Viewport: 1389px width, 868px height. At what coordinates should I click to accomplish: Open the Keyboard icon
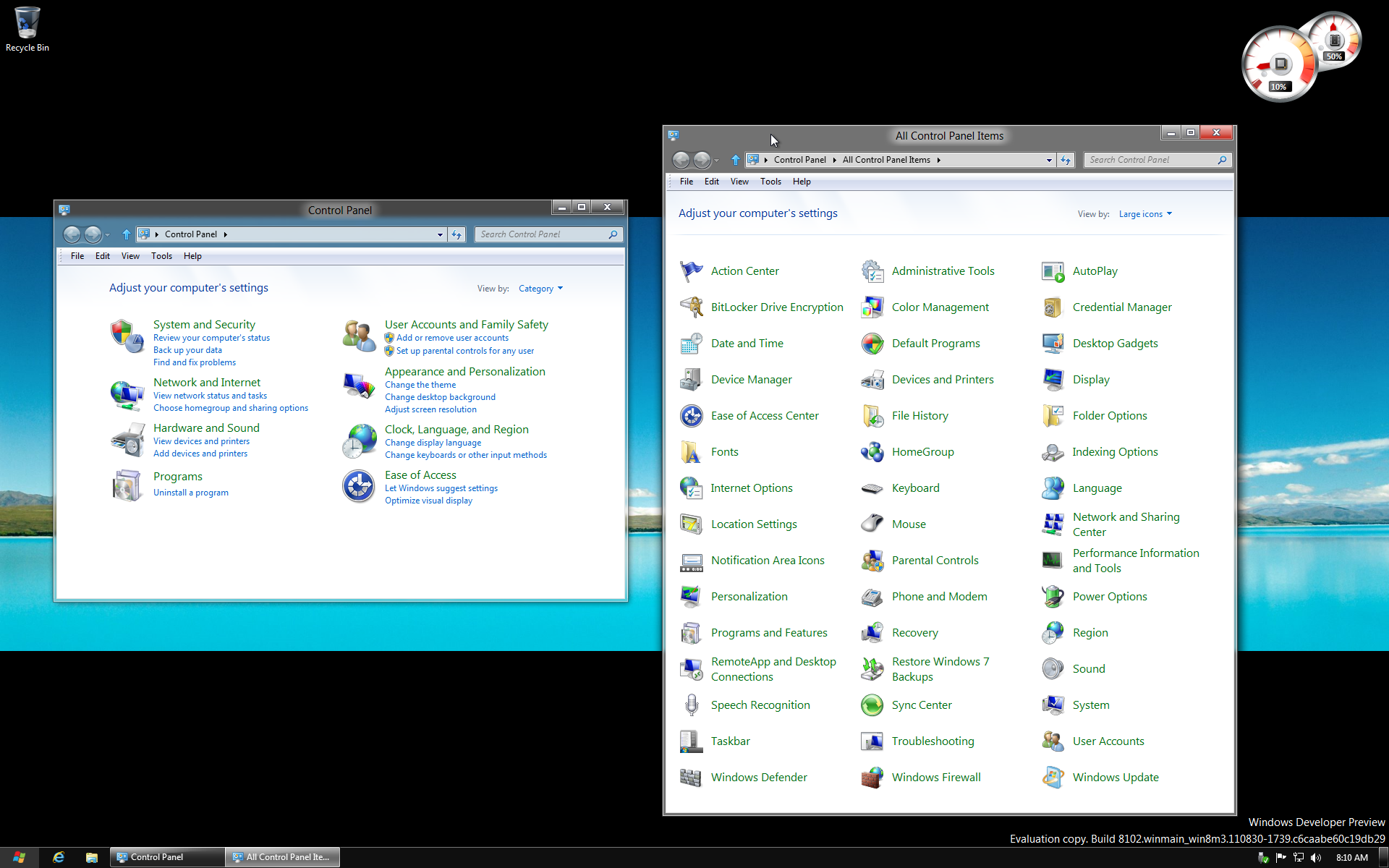(x=872, y=488)
